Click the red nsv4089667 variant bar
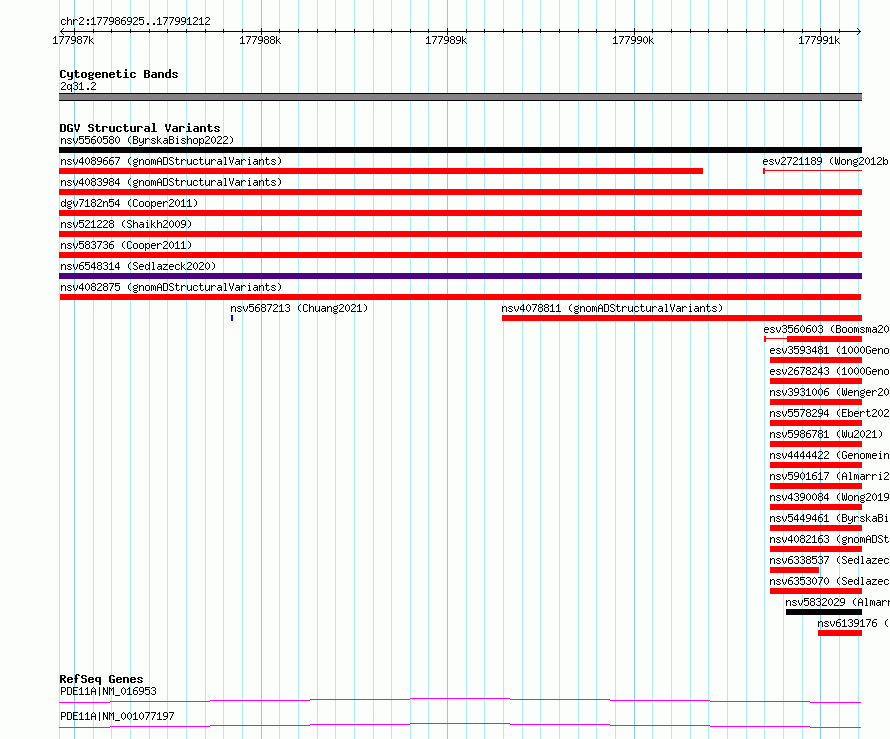The image size is (890, 739). tap(381, 171)
